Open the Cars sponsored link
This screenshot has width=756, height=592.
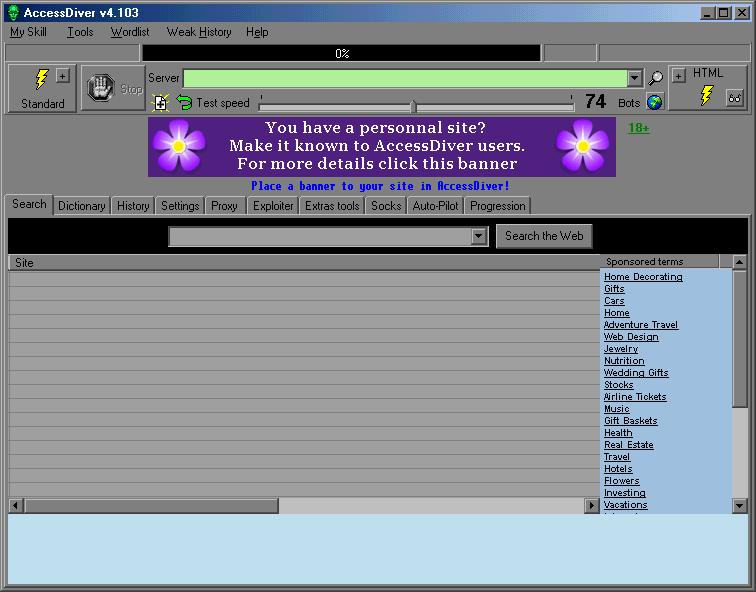tap(614, 301)
